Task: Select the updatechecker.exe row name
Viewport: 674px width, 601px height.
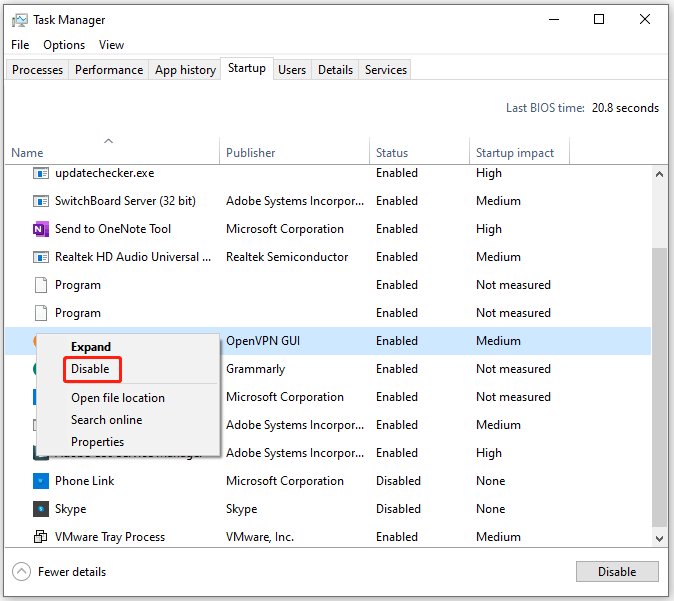Action: pyautogui.click(x=104, y=173)
